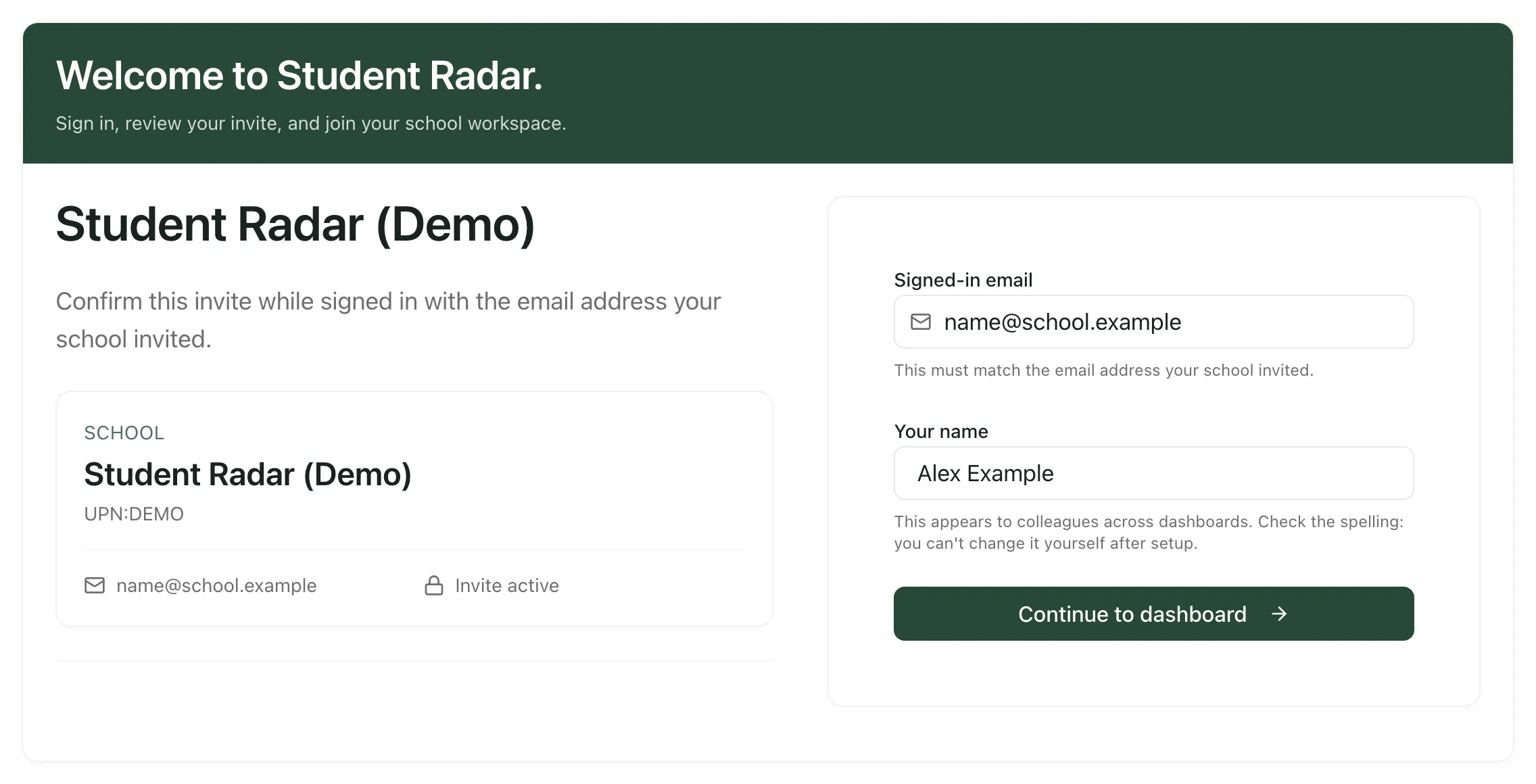
Task: Click the 'Confirm this invite while signed in' paragraph
Action: tap(389, 320)
